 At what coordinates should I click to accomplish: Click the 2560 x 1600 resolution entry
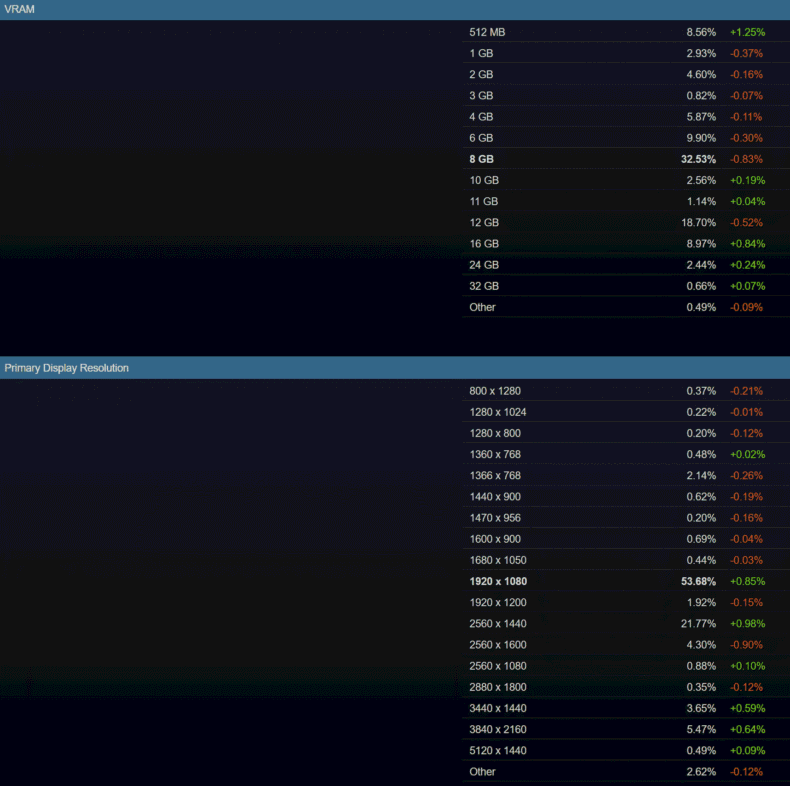pos(498,645)
